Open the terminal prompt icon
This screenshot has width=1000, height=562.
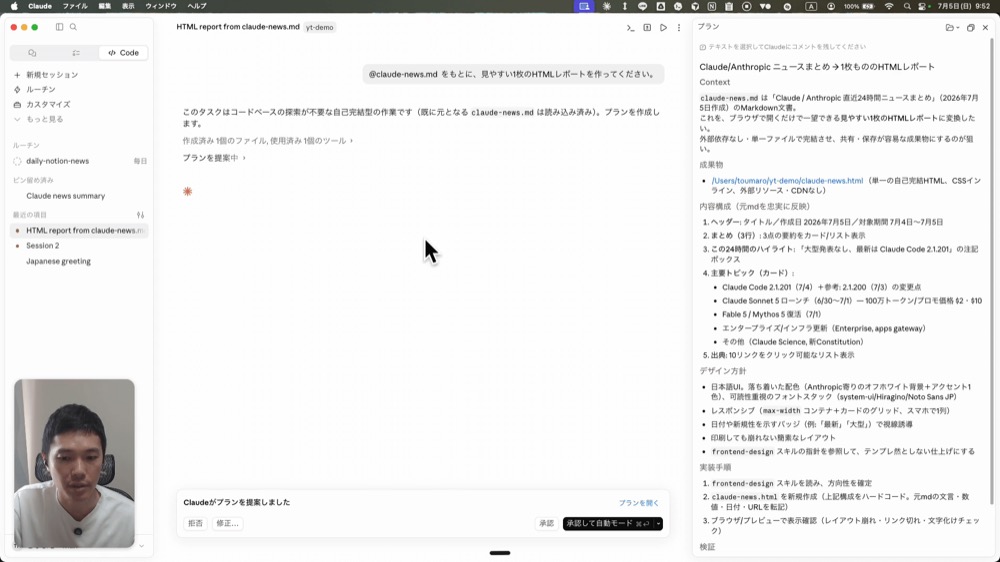point(630,27)
